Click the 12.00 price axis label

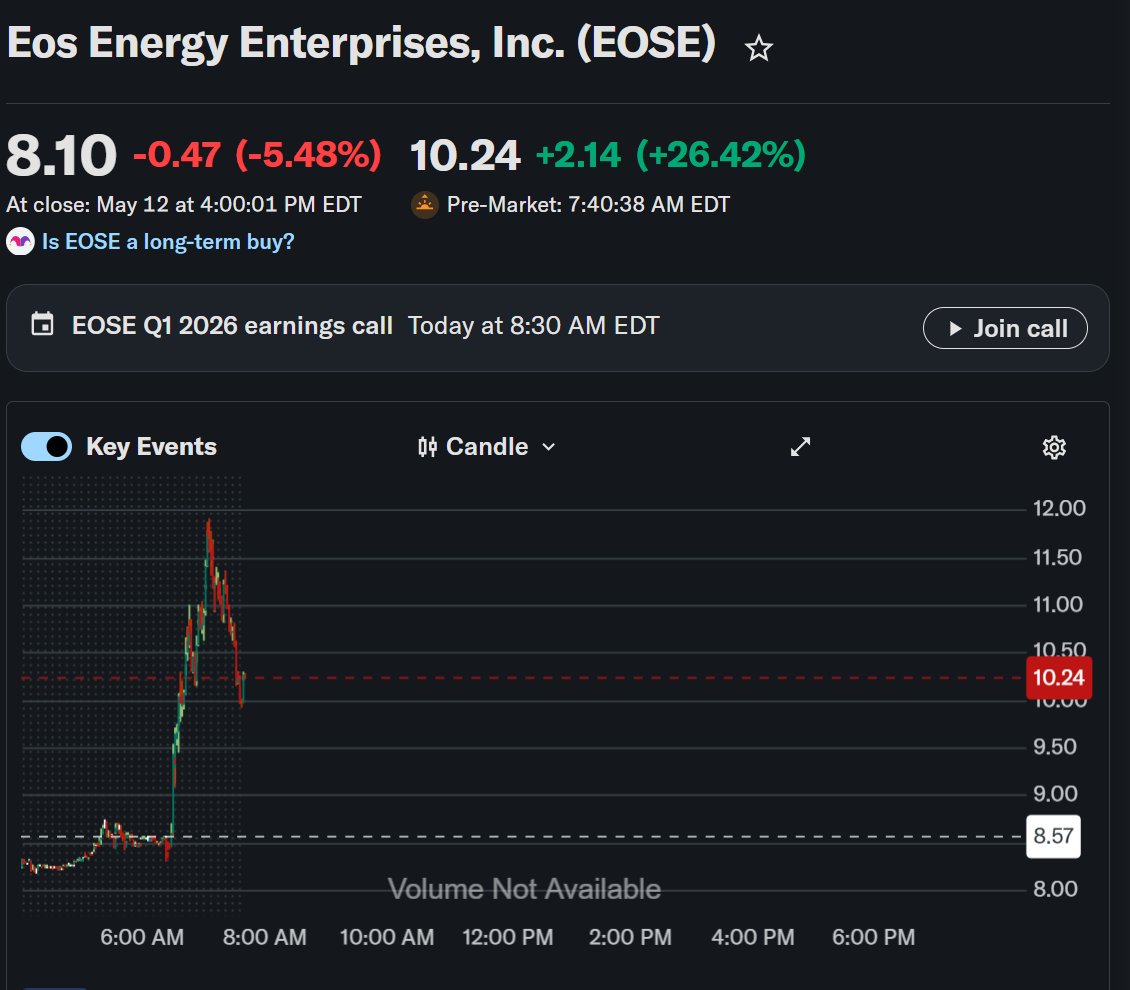pos(1059,509)
